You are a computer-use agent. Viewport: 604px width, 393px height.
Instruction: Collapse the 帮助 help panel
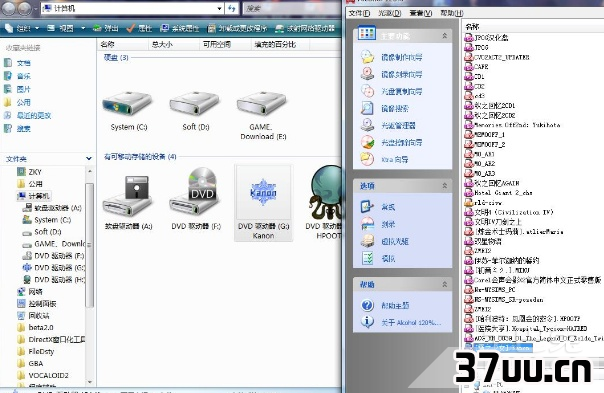(445, 284)
